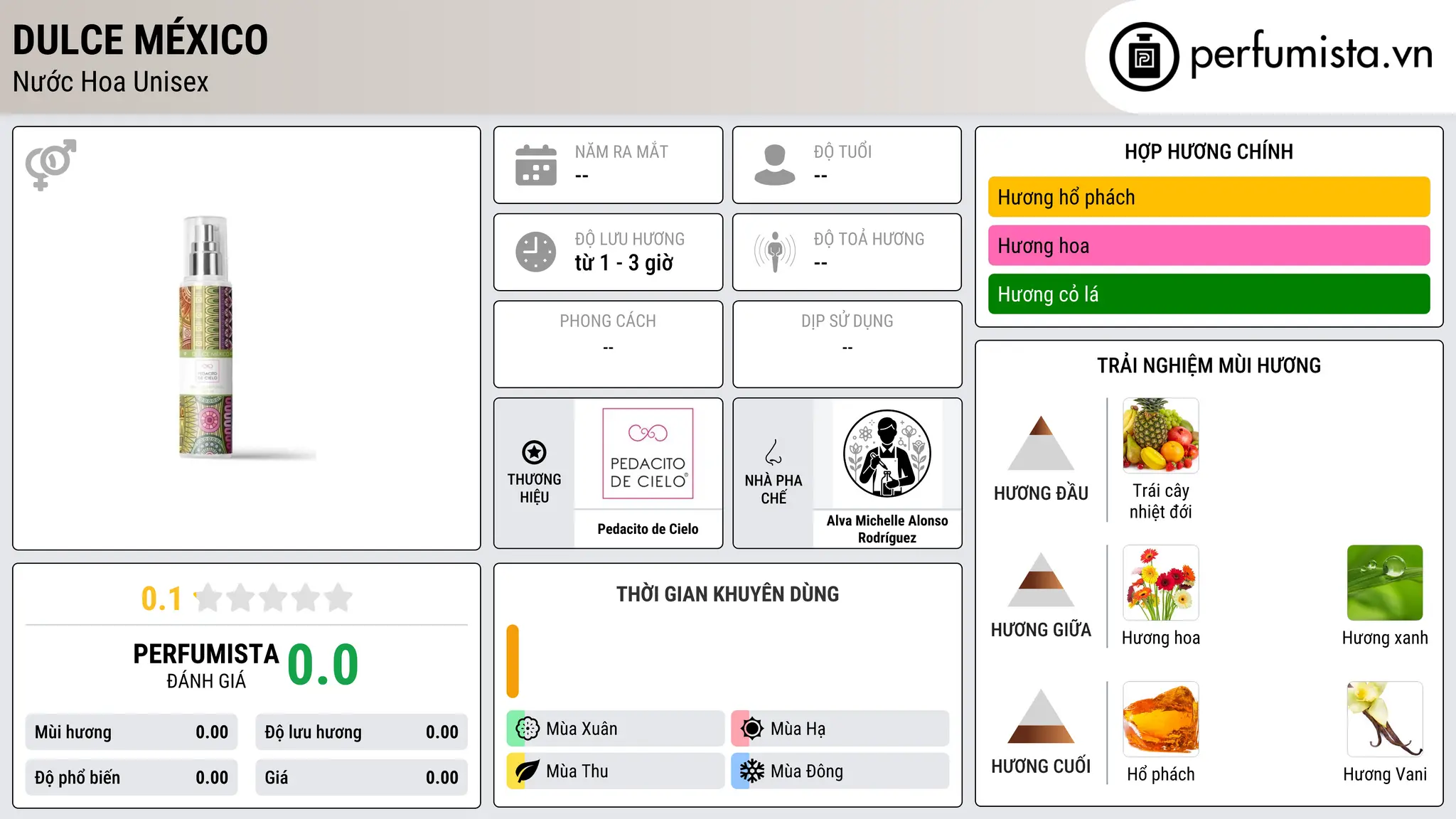Click the NĂM RA MẮT label
Viewport: 1456px width, 819px height.
[x=621, y=151]
